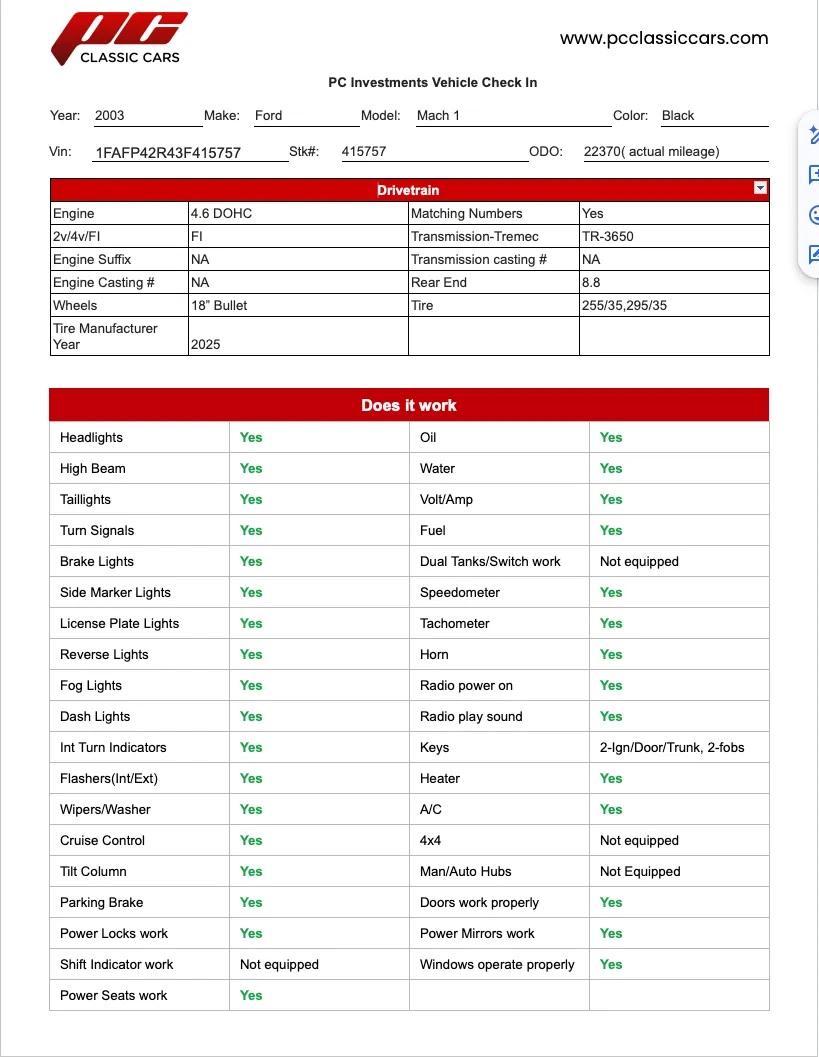Select the 'Does it work' section header
Image resolution: width=819 pixels, height=1057 pixels.
tap(409, 405)
